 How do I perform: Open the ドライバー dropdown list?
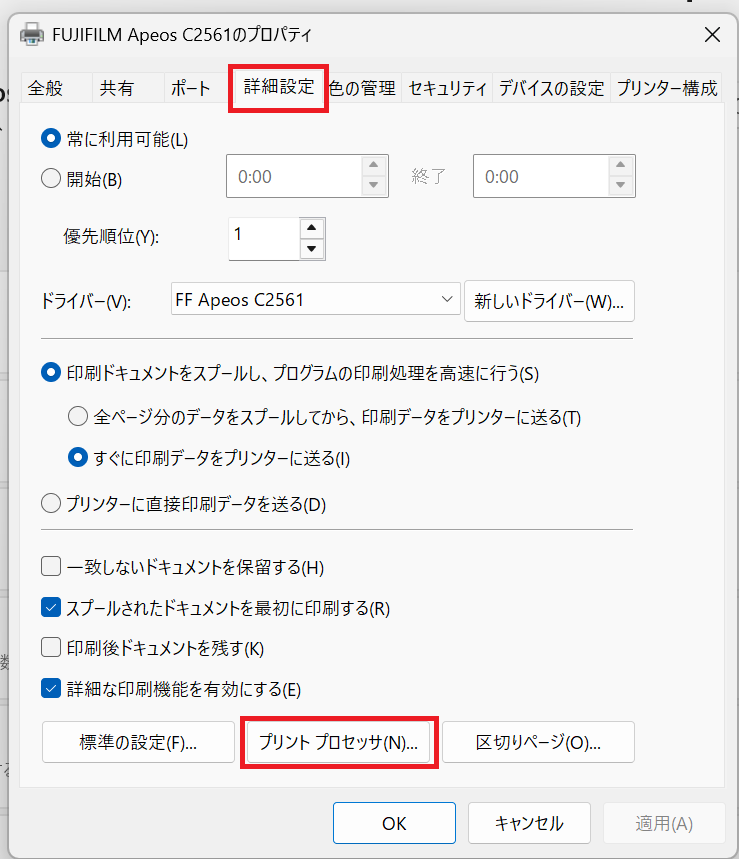point(315,299)
